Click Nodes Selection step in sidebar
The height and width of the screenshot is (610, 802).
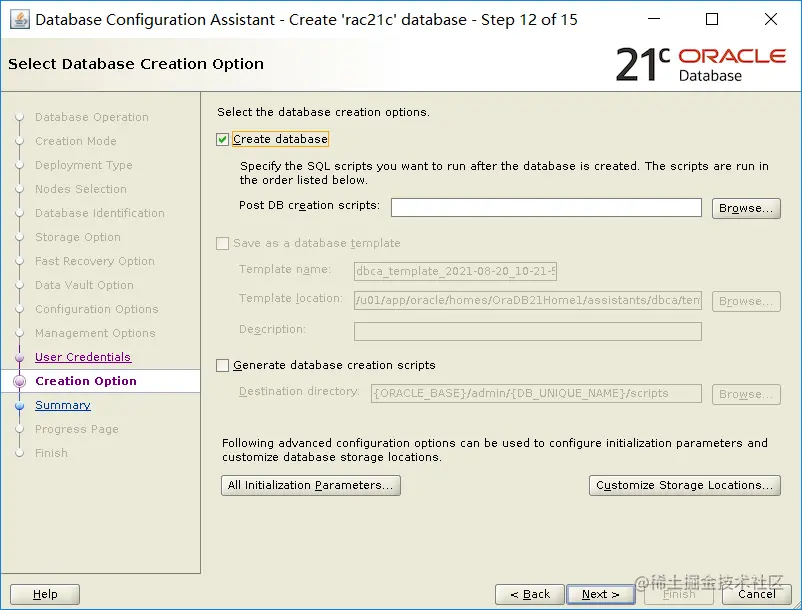[80, 189]
